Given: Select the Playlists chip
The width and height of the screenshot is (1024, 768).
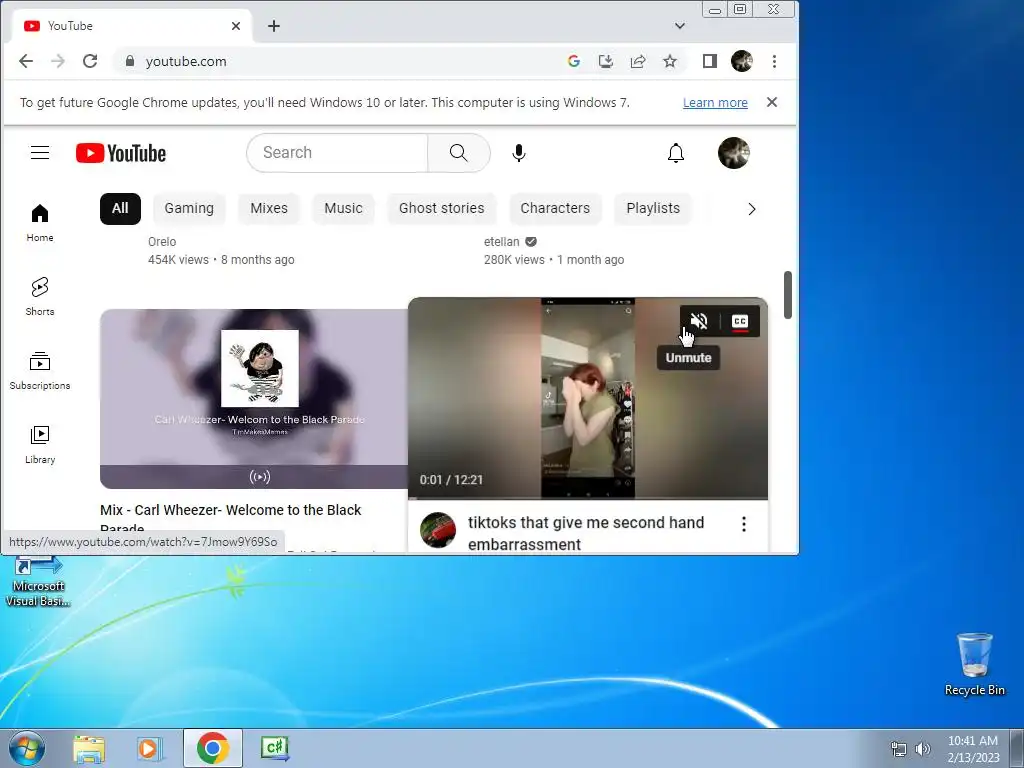Looking at the screenshot, I should 653,208.
